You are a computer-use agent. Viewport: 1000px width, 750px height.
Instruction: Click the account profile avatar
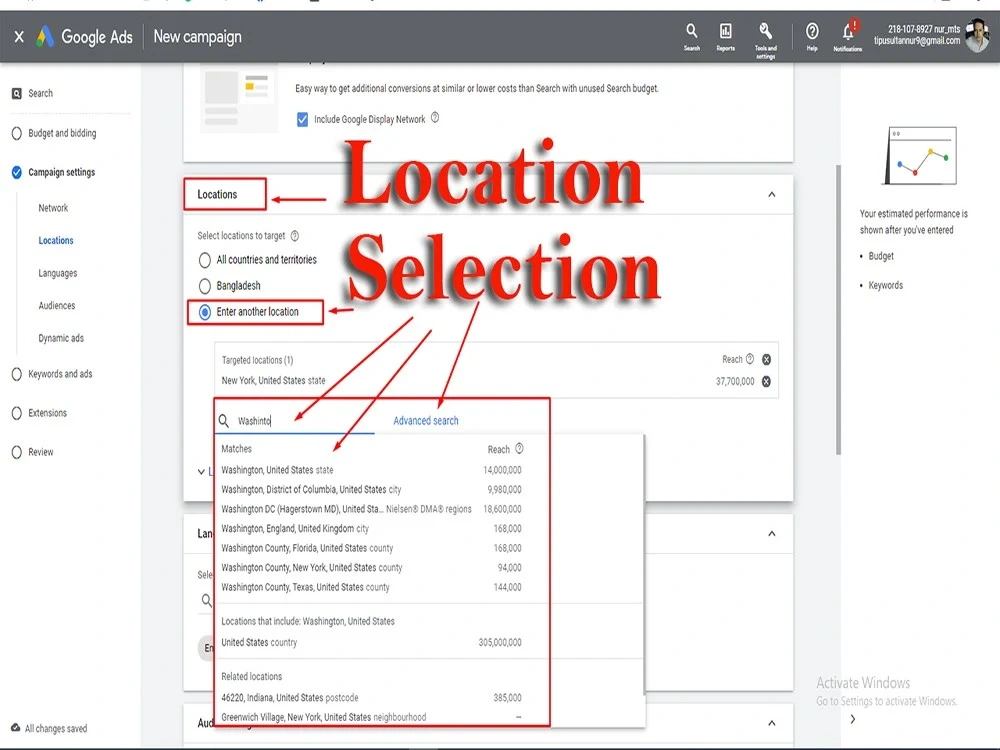pos(976,36)
